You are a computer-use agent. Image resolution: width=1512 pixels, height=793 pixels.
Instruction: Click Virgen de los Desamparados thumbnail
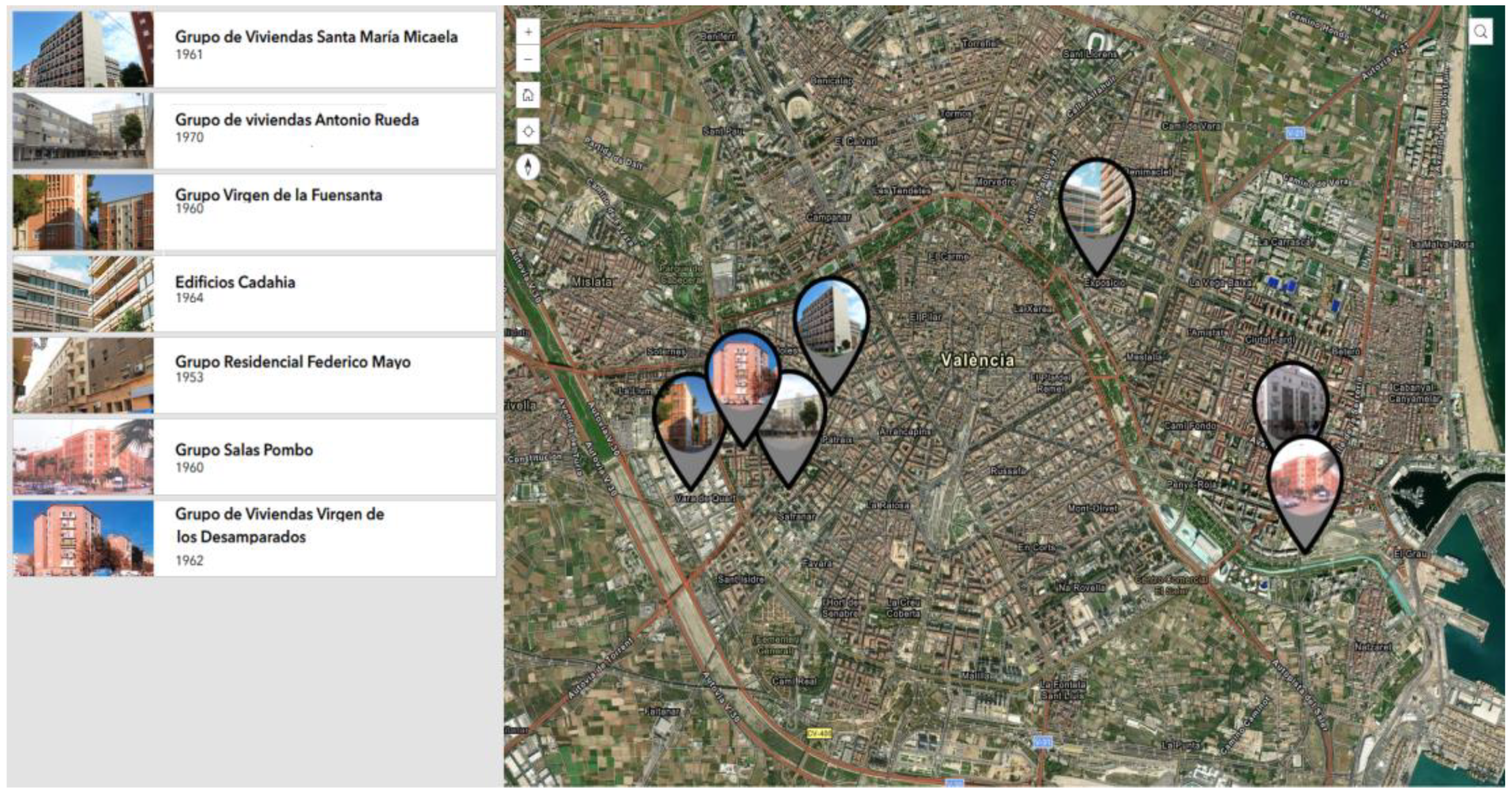click(83, 538)
